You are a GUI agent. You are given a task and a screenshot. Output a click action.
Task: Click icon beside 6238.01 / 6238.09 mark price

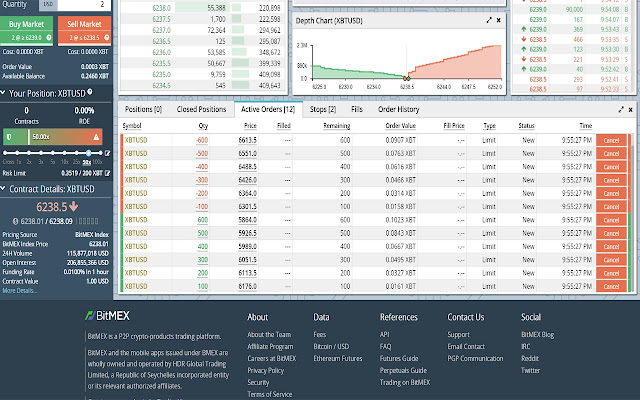(16, 221)
